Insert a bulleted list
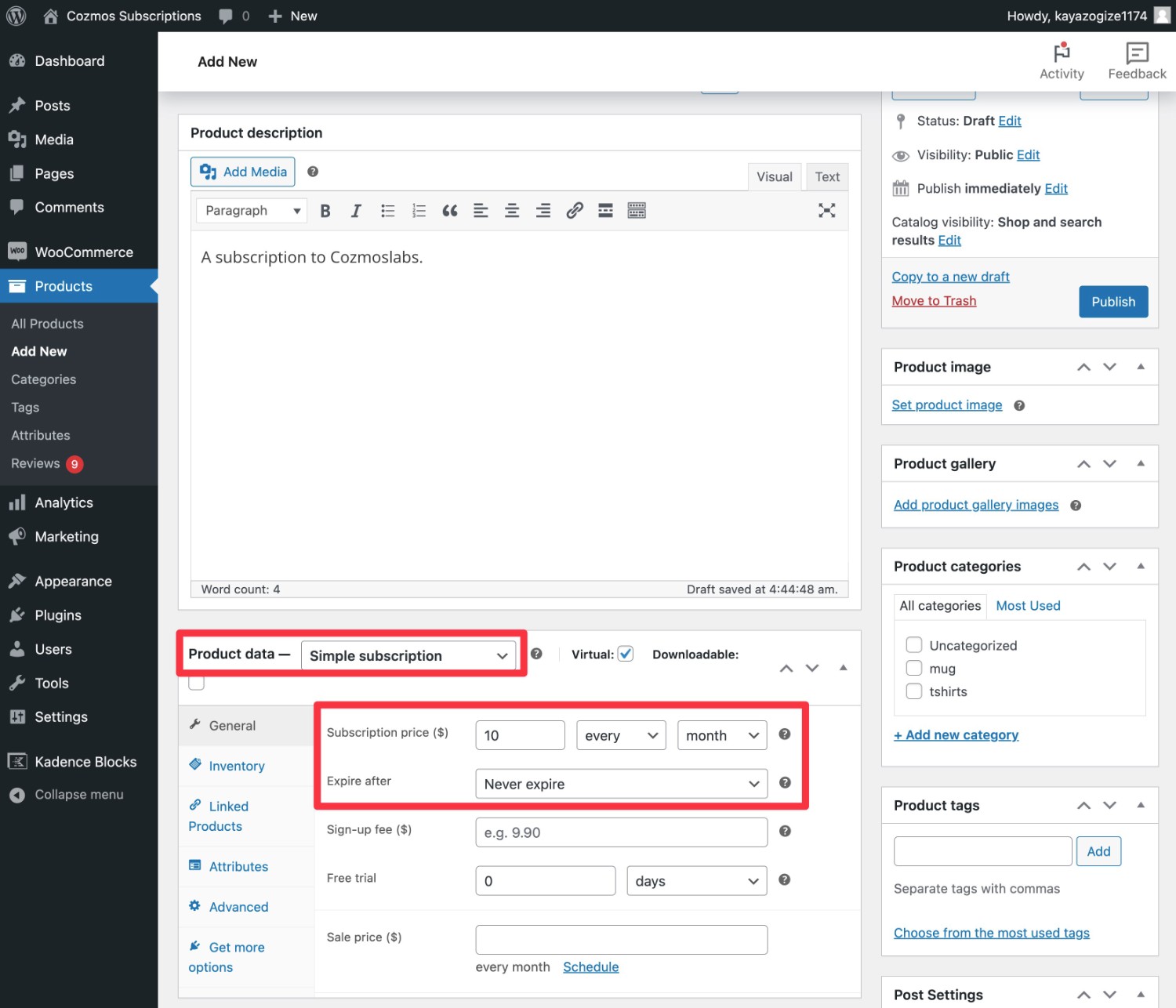 pos(387,211)
